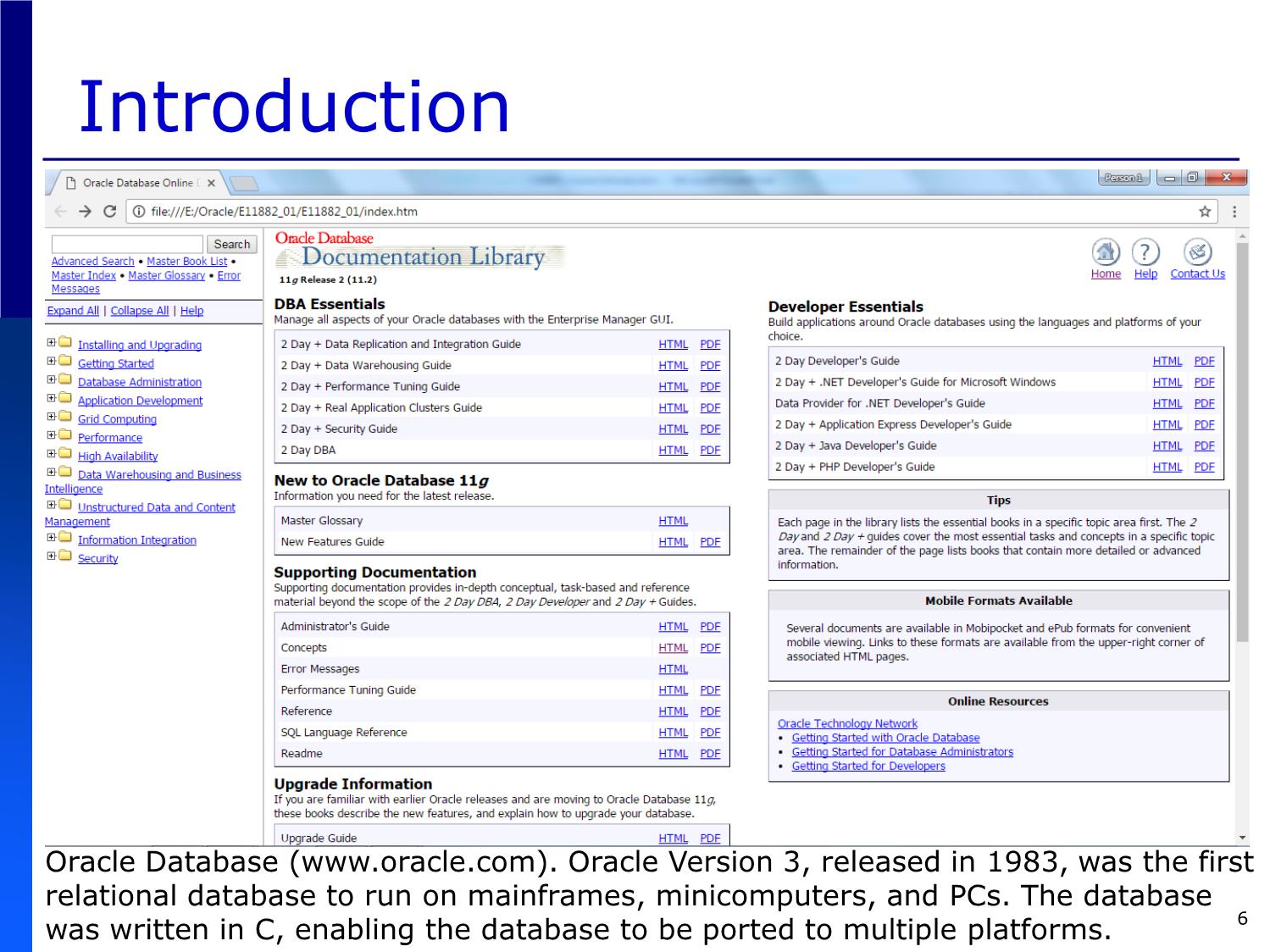Open HTML of 2 Day Developer's Guide

(x=1167, y=362)
